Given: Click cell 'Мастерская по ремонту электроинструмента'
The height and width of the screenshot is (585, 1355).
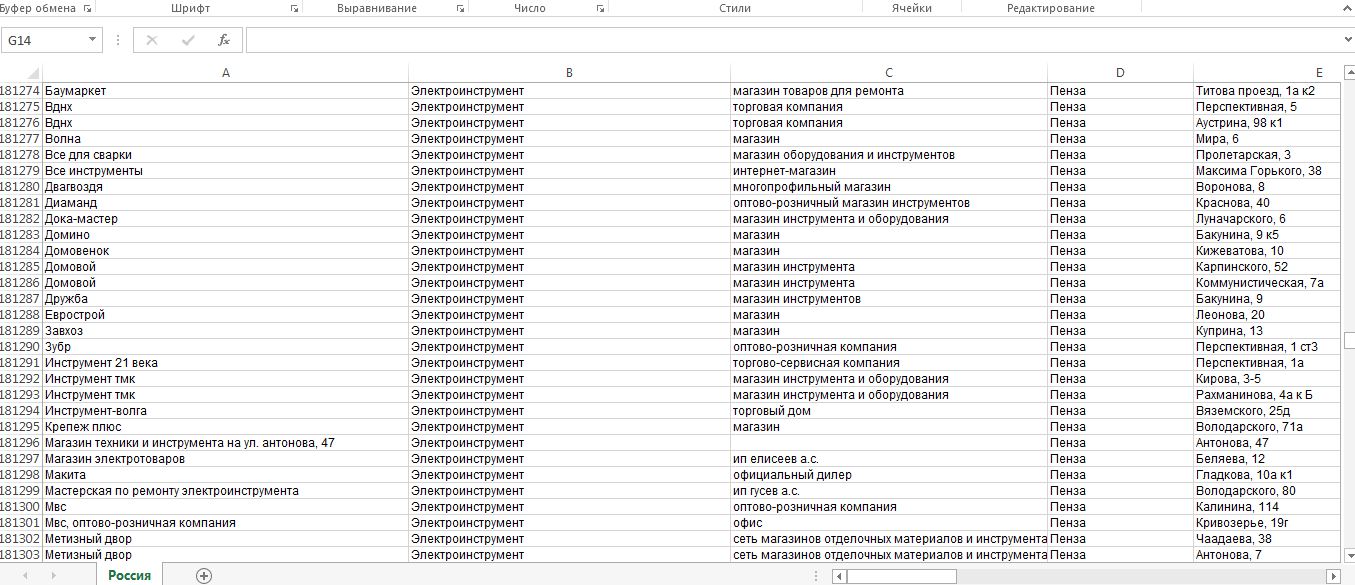Looking at the screenshot, I should [x=225, y=491].
